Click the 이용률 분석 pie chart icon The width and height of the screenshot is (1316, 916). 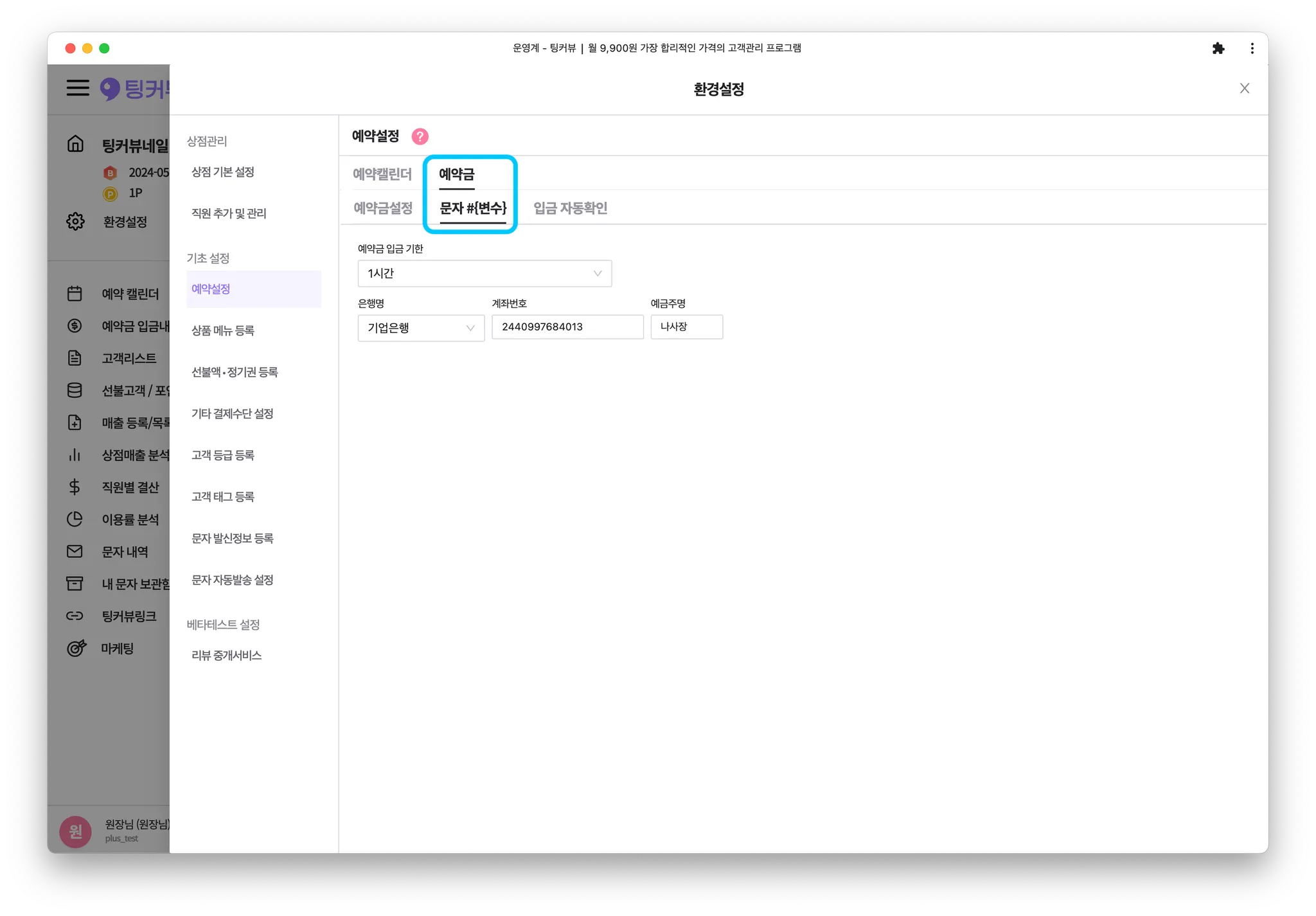(75, 519)
